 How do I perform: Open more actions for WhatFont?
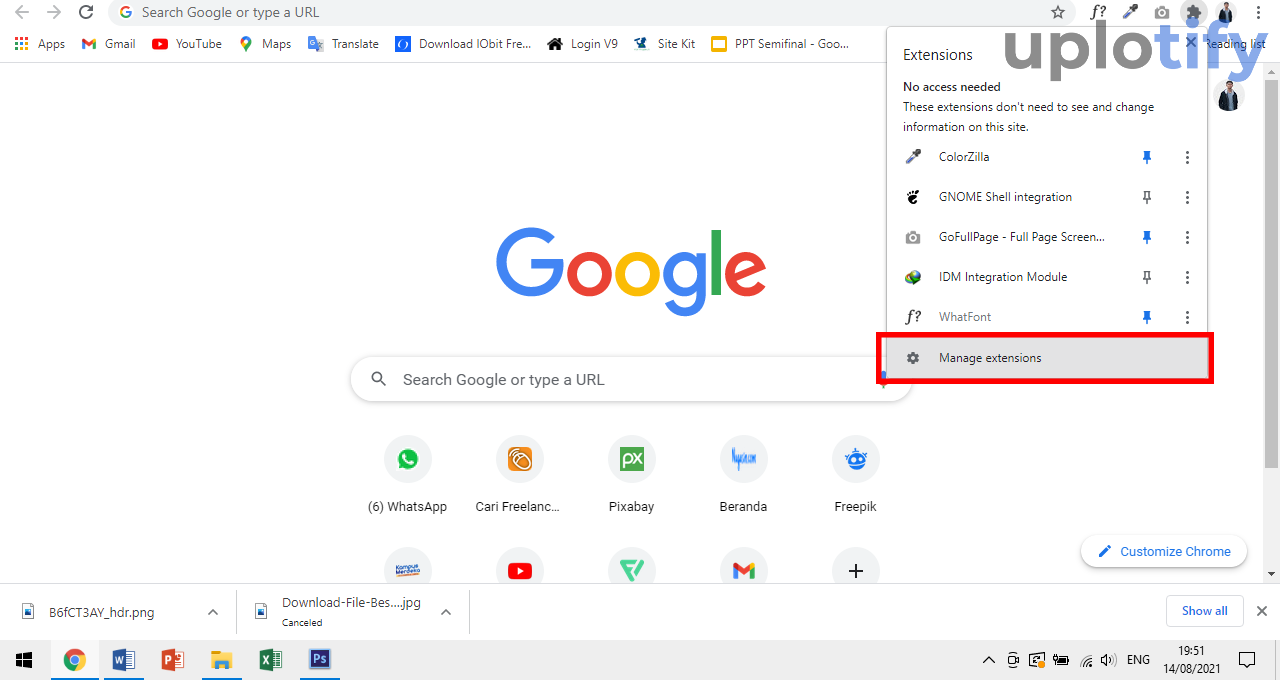(x=1187, y=317)
